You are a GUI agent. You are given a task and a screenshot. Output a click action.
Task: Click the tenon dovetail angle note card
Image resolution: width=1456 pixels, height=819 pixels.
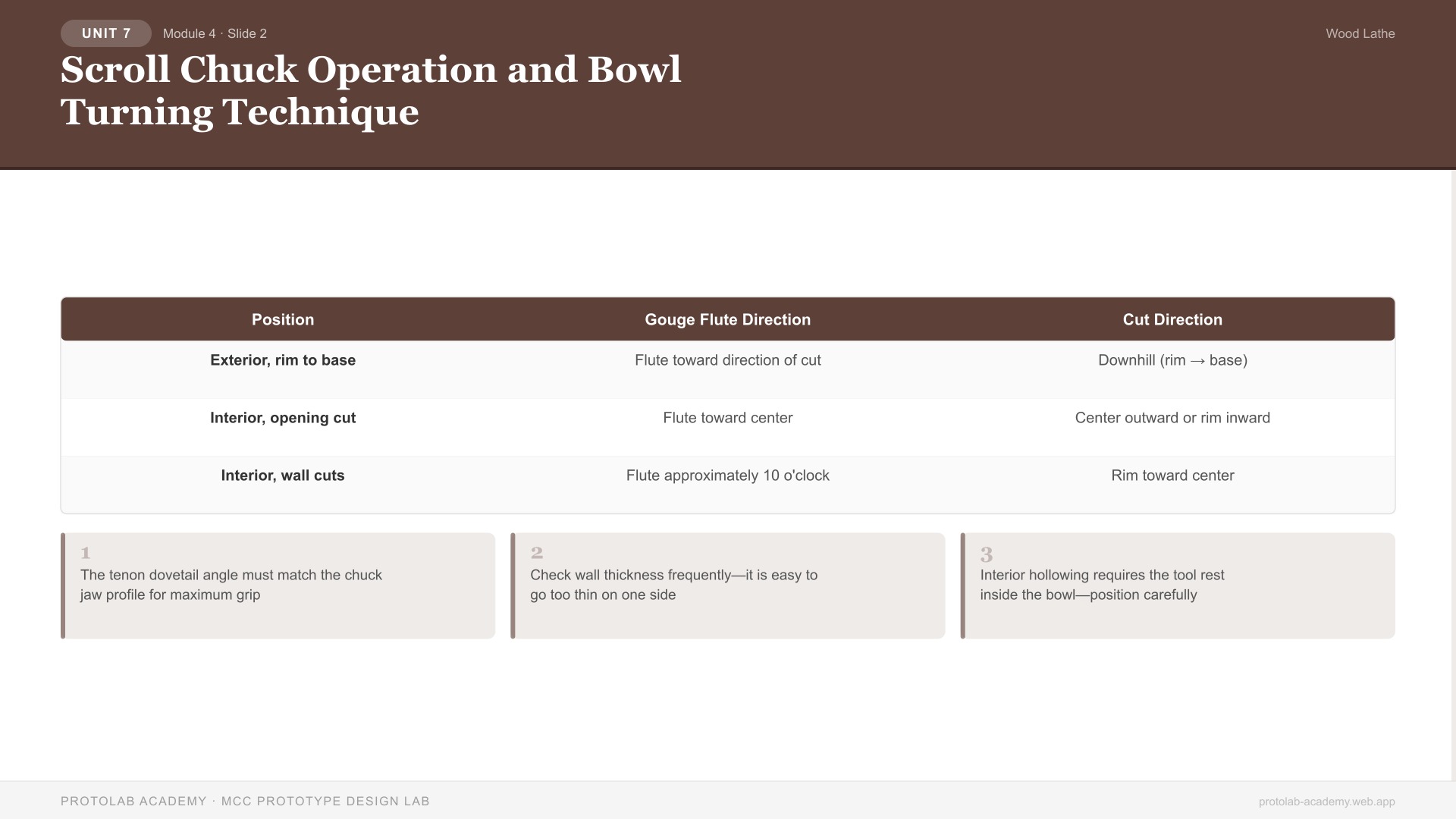[x=278, y=585]
